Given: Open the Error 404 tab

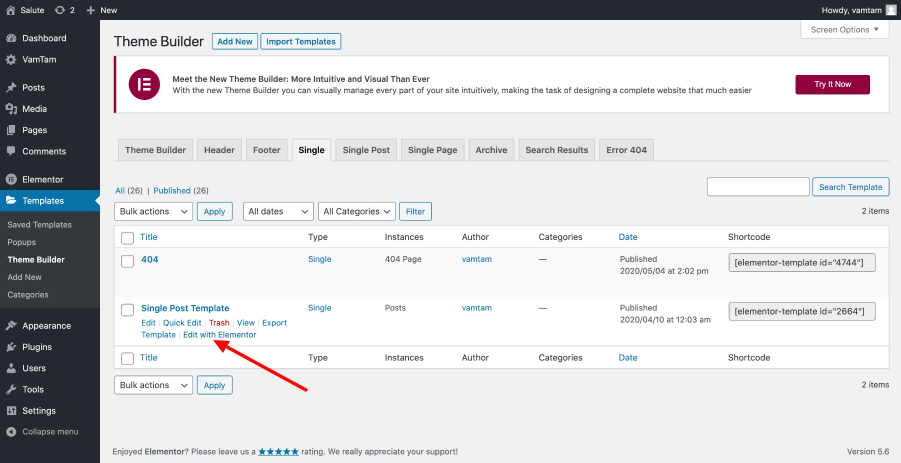Looking at the screenshot, I should pos(626,150).
